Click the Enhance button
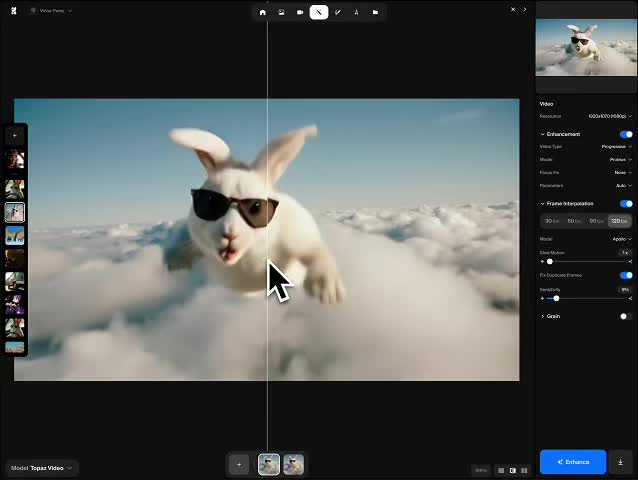The height and width of the screenshot is (480, 638). pyautogui.click(x=573, y=462)
